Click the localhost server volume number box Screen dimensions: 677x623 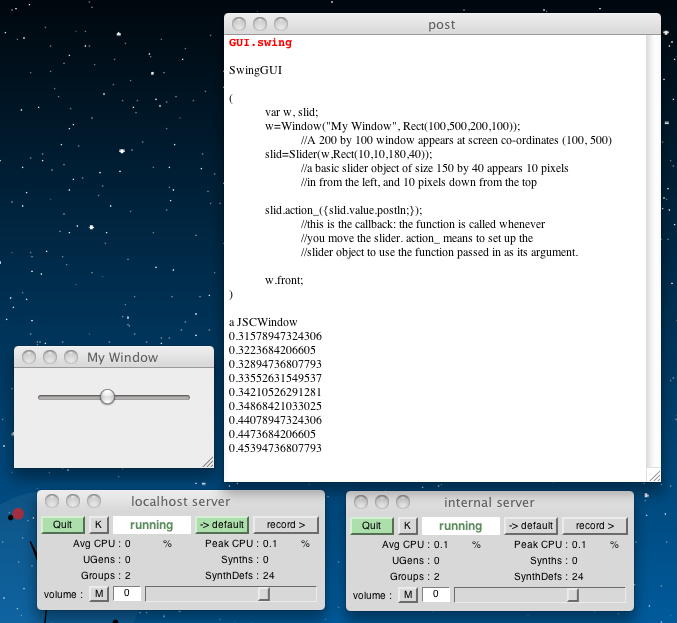[x=127, y=594]
